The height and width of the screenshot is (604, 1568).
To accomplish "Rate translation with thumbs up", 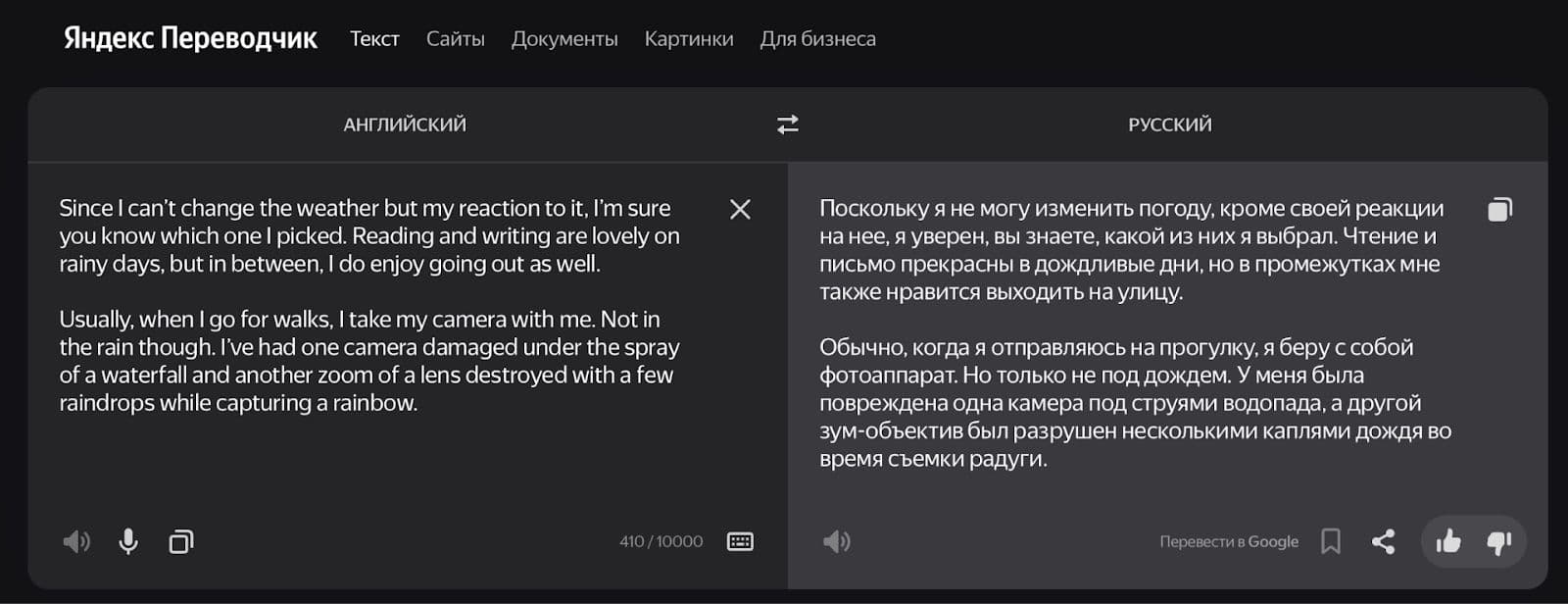I will click(1447, 541).
